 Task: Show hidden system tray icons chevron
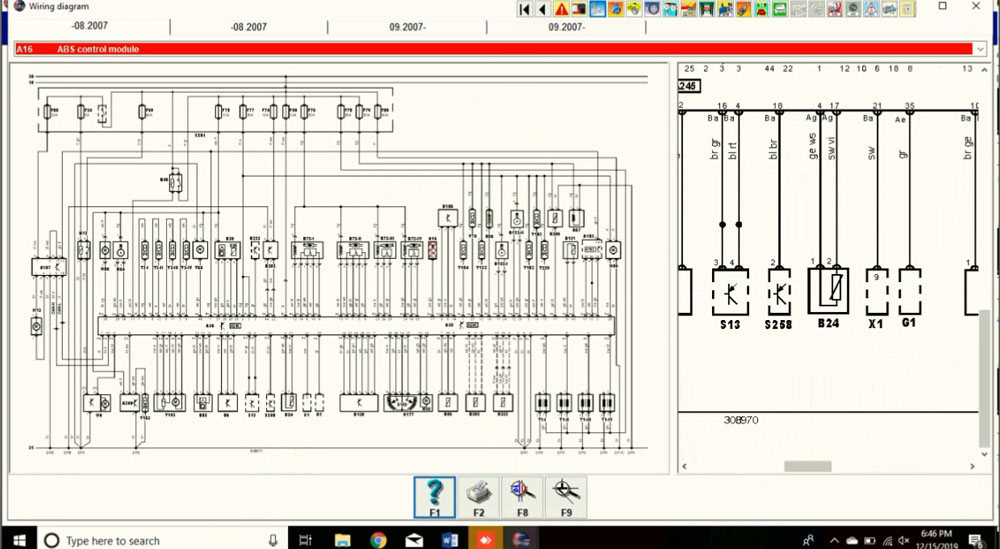[x=834, y=541]
